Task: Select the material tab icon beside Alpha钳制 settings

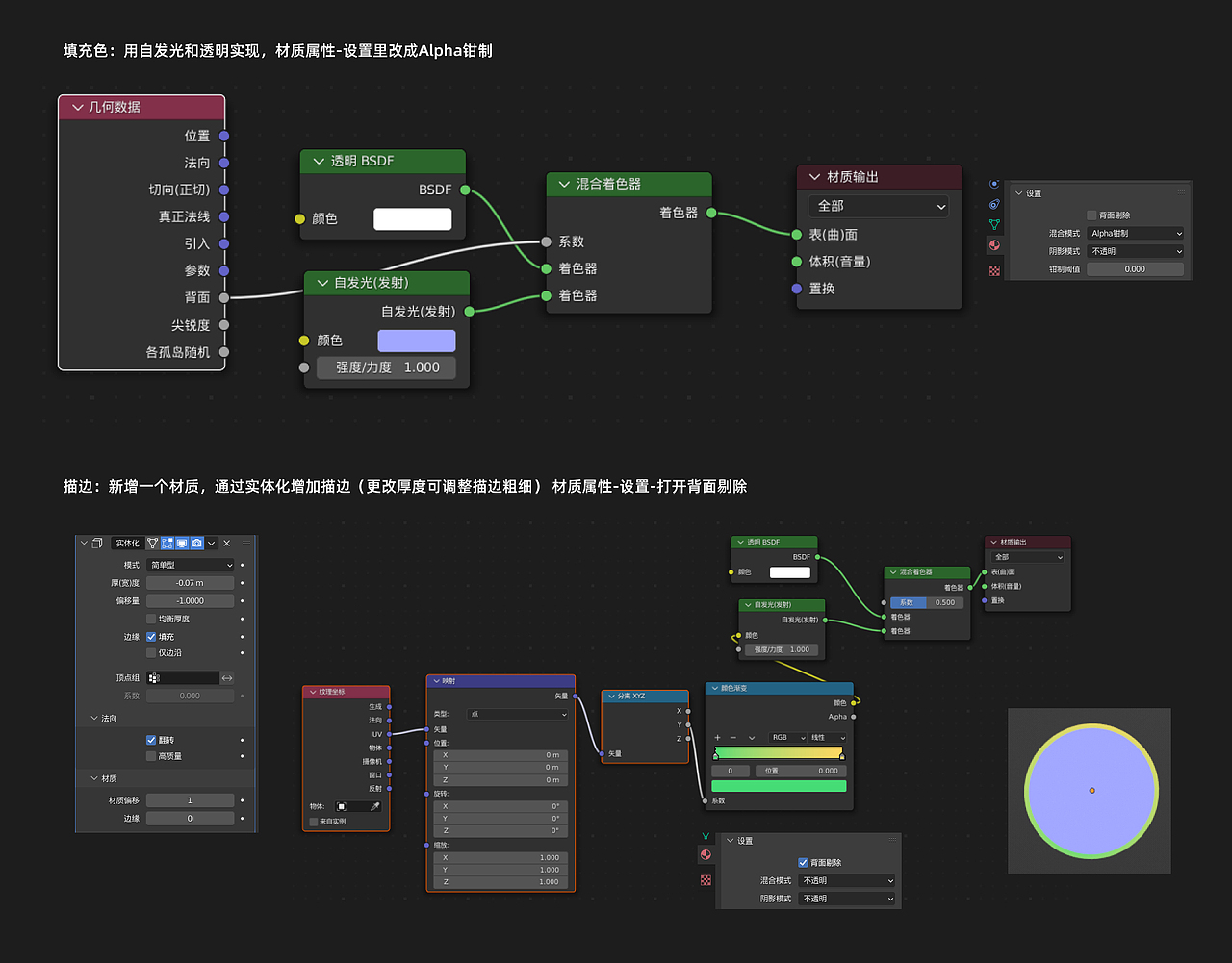Action: pyautogui.click(x=994, y=245)
